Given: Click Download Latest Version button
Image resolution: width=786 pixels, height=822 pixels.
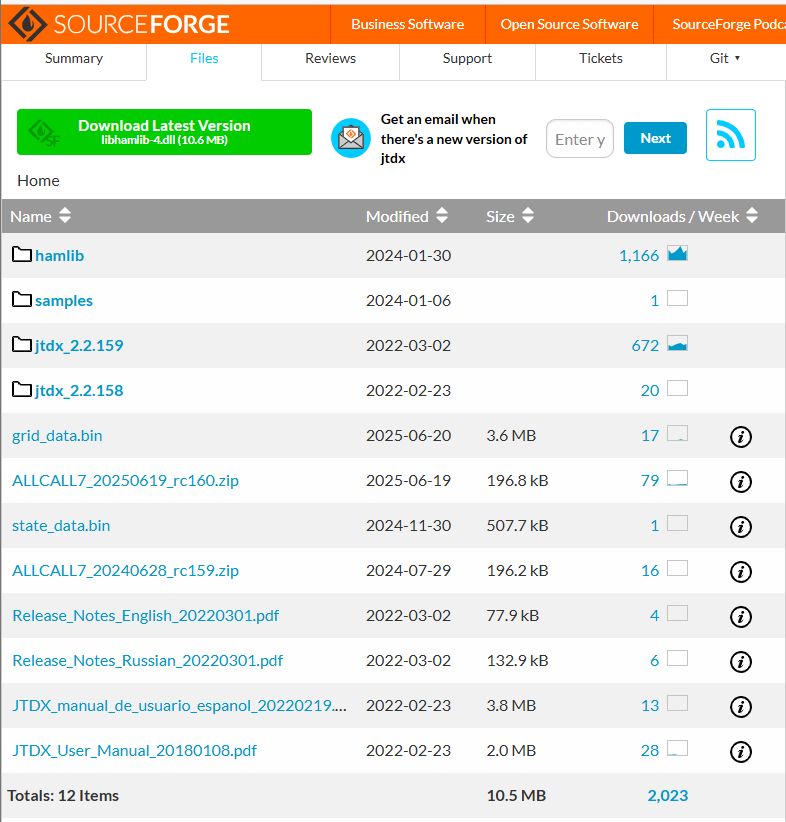Looking at the screenshot, I should click(164, 132).
